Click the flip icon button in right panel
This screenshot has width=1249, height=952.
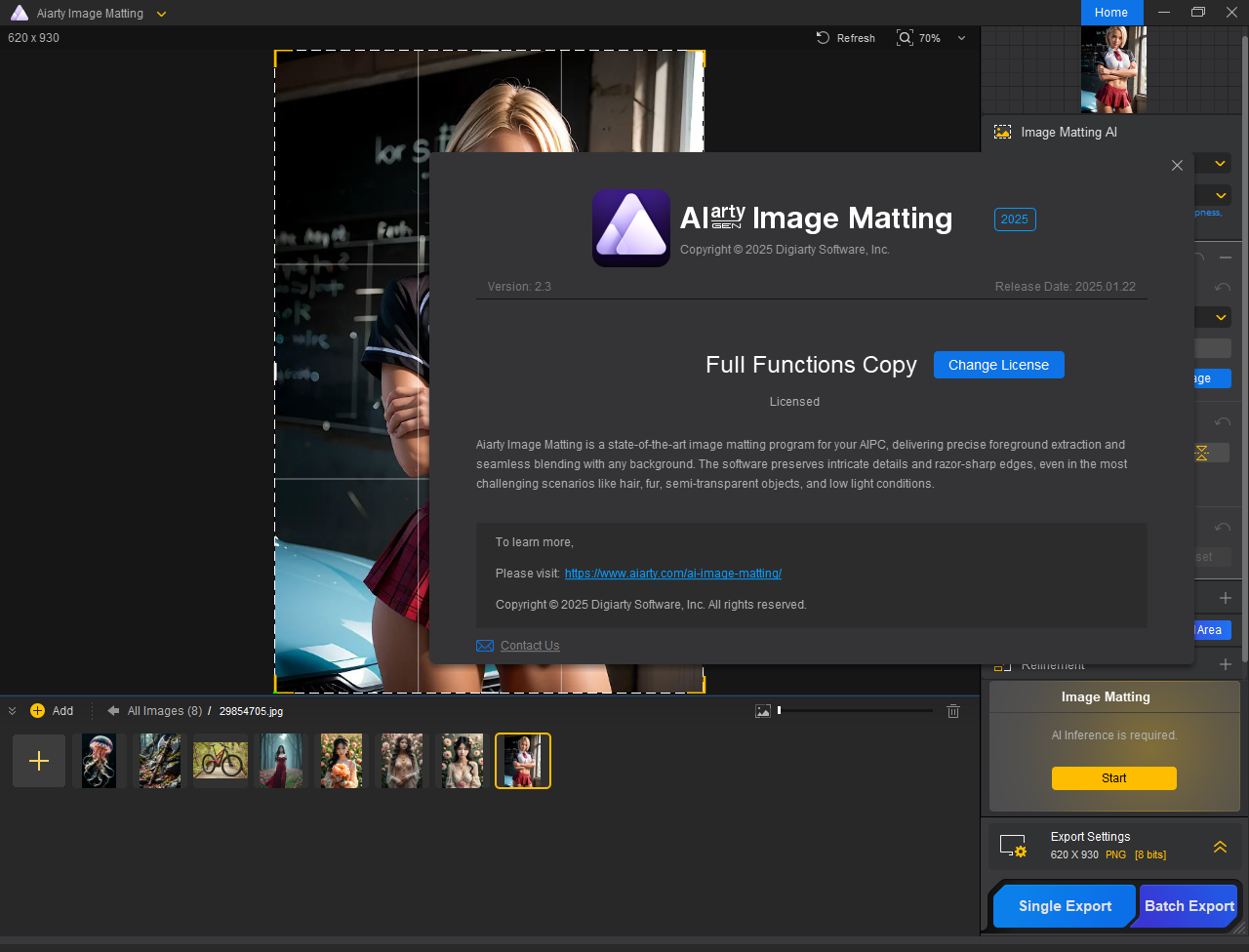1201,453
